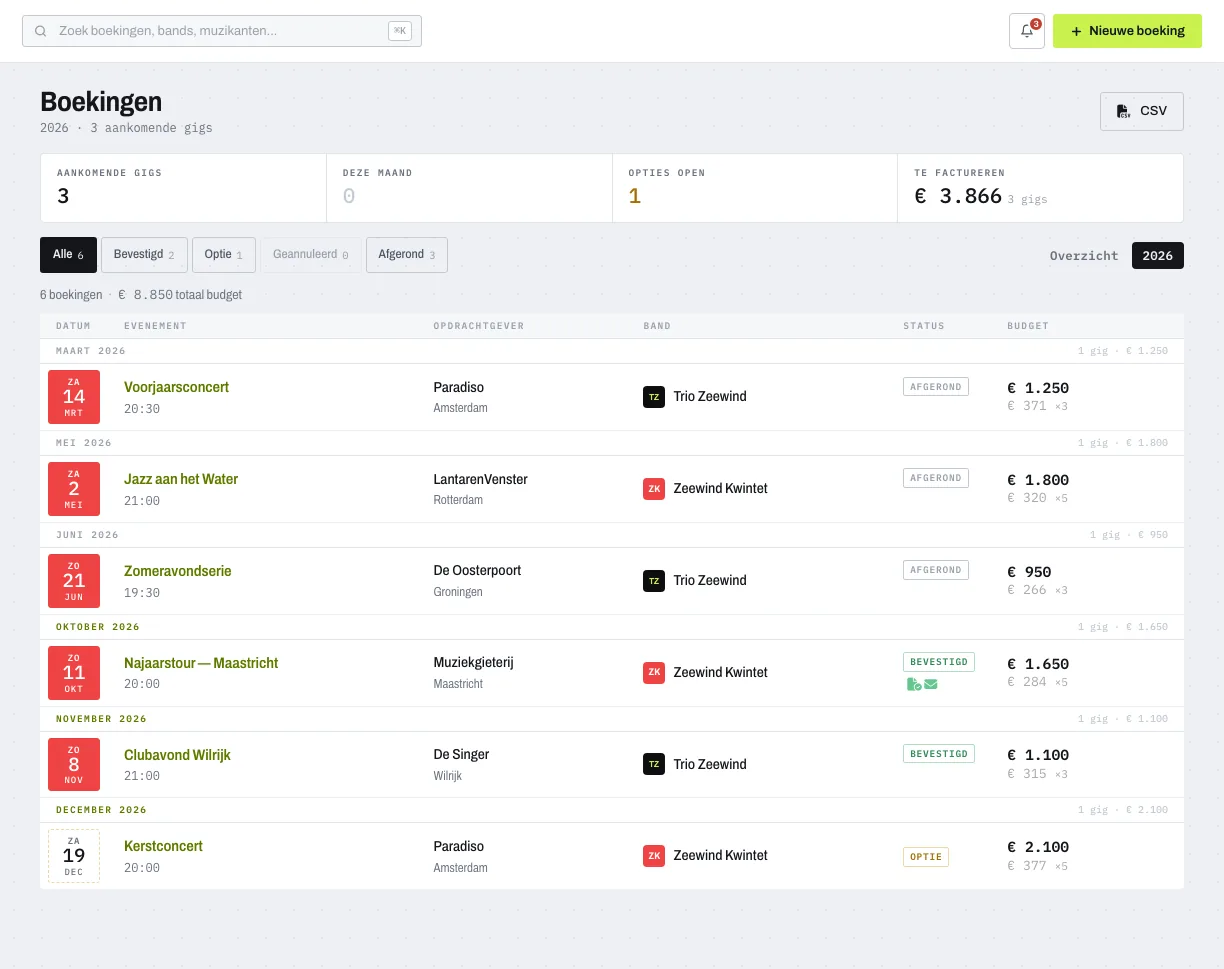Click the TZ band badge in Voorjaarsconcert row

[x=654, y=397]
